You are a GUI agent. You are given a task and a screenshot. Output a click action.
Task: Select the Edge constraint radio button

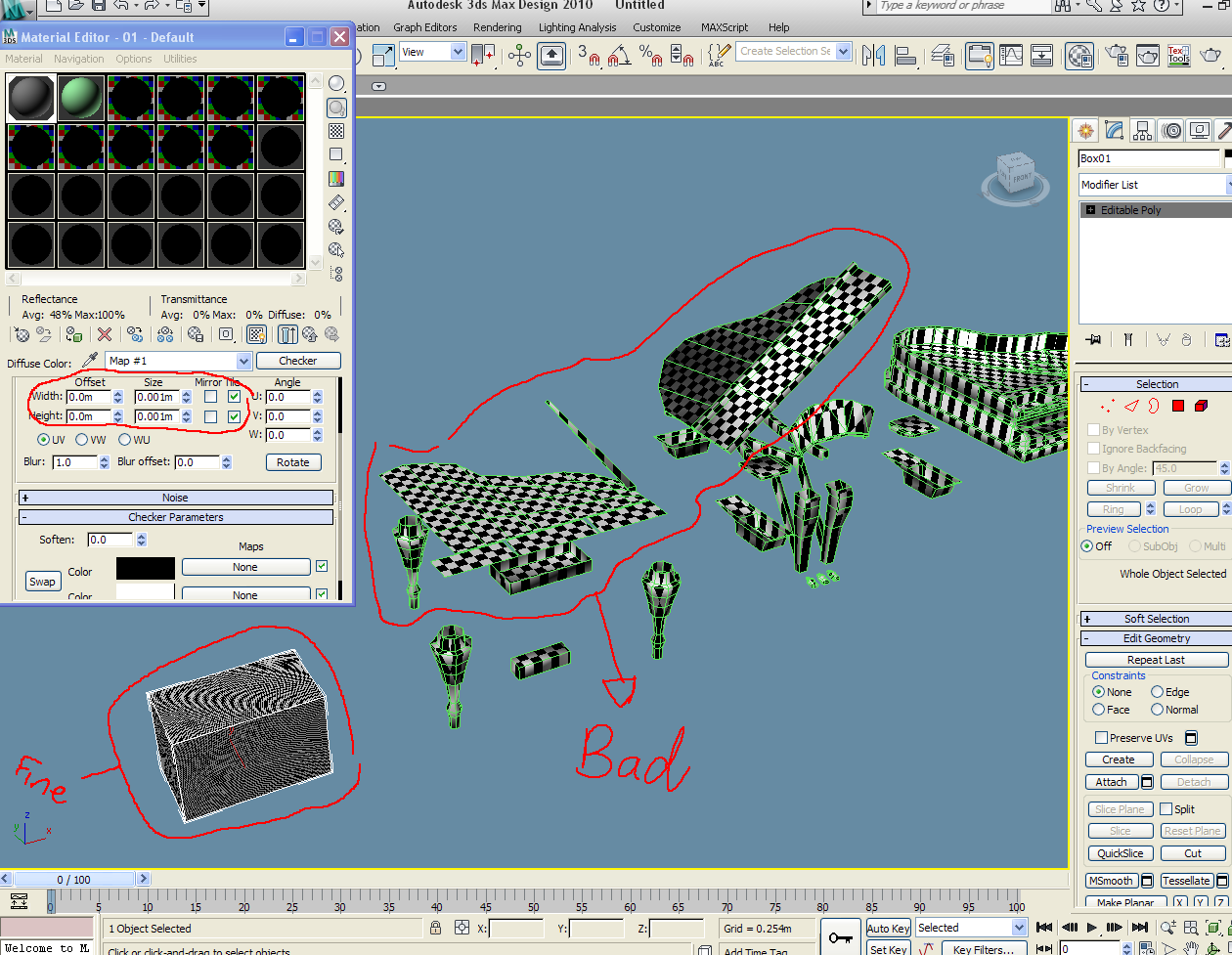(1157, 692)
